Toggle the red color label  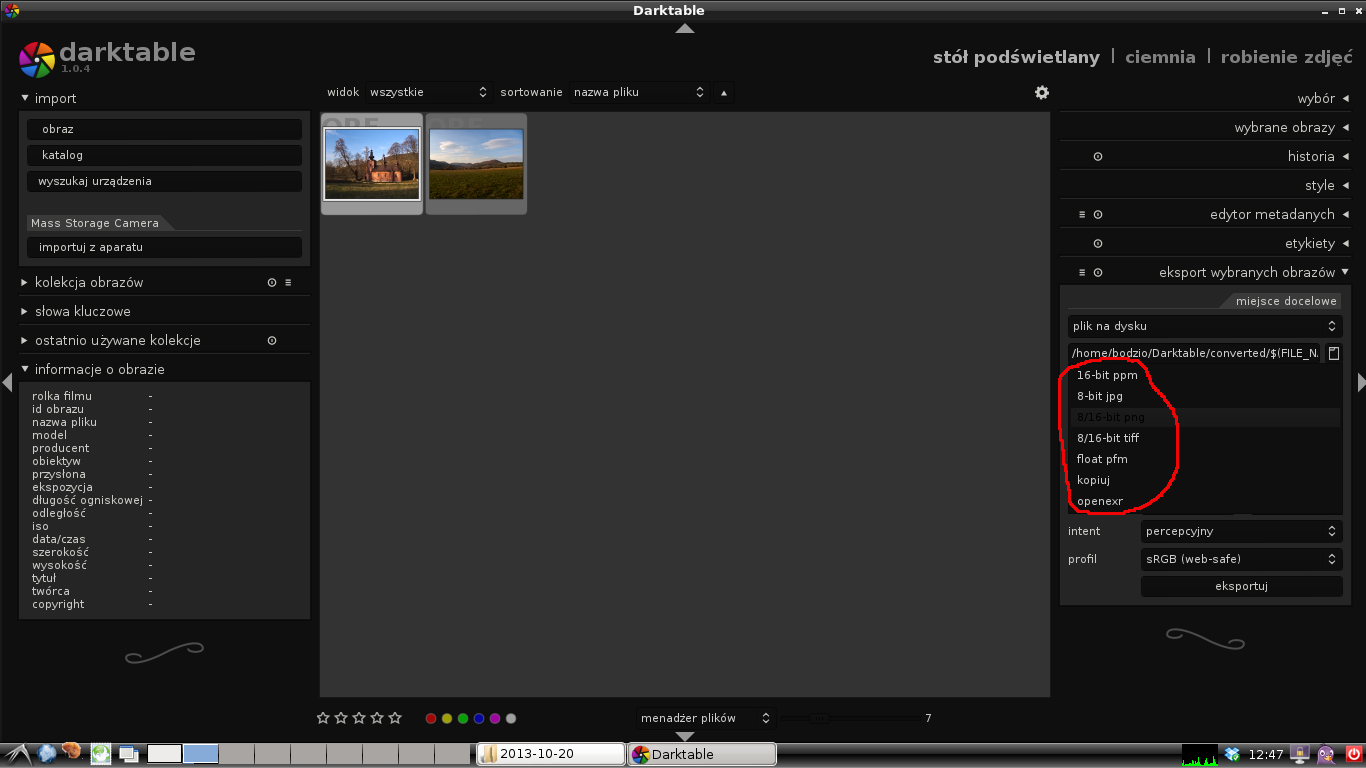(431, 718)
